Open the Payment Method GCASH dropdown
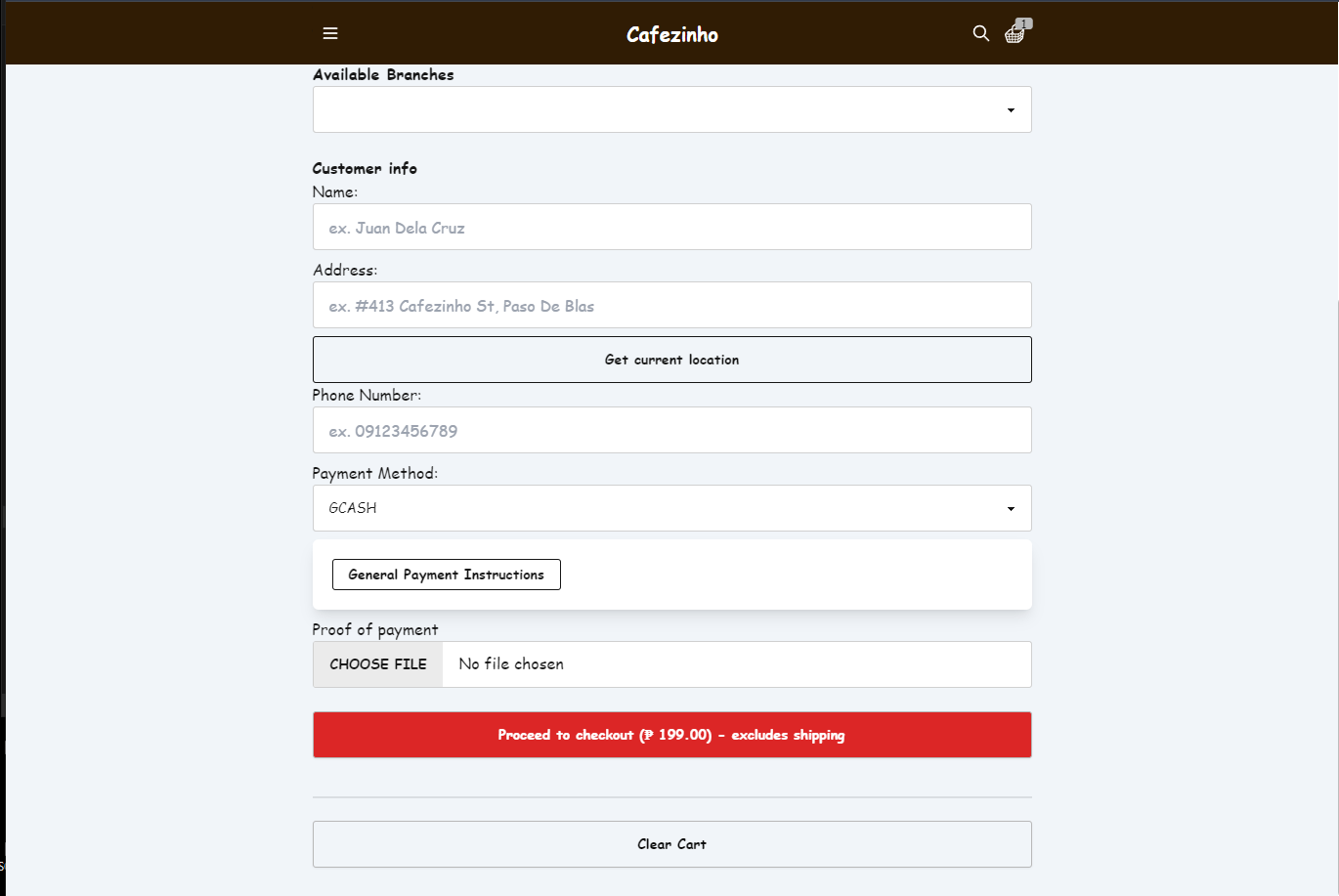1339x896 pixels. click(671, 508)
